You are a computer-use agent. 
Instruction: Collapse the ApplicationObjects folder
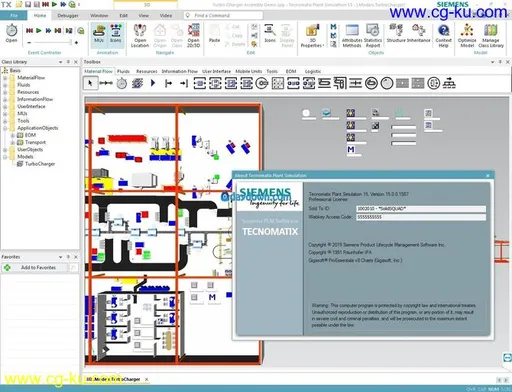pyautogui.click(x=5, y=128)
